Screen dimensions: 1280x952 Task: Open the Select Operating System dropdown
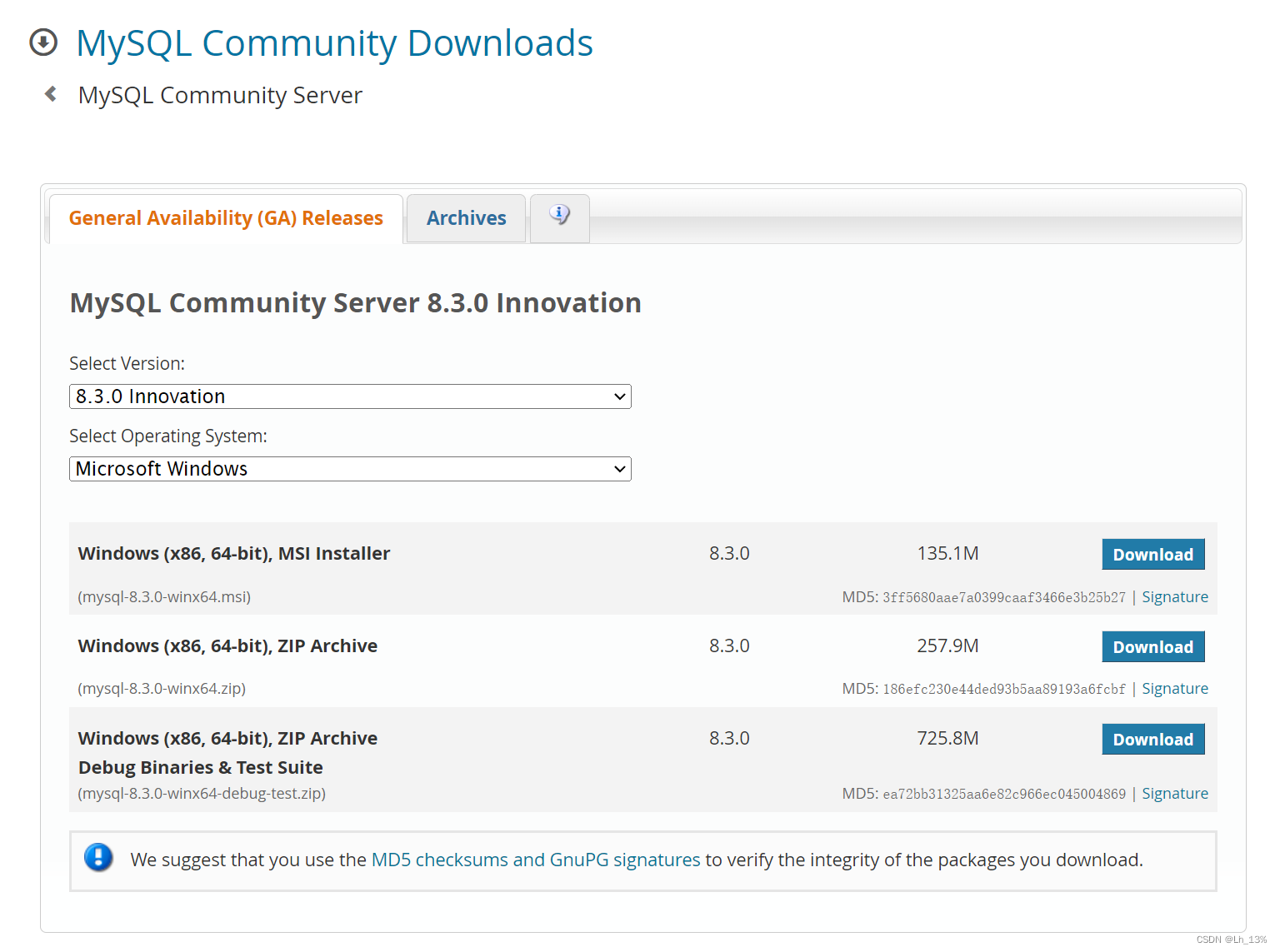350,469
